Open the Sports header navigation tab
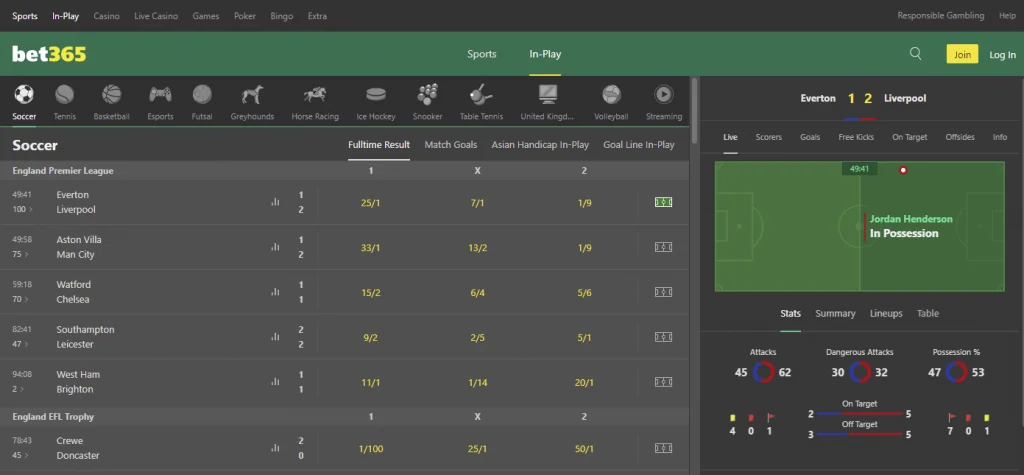 coord(482,54)
